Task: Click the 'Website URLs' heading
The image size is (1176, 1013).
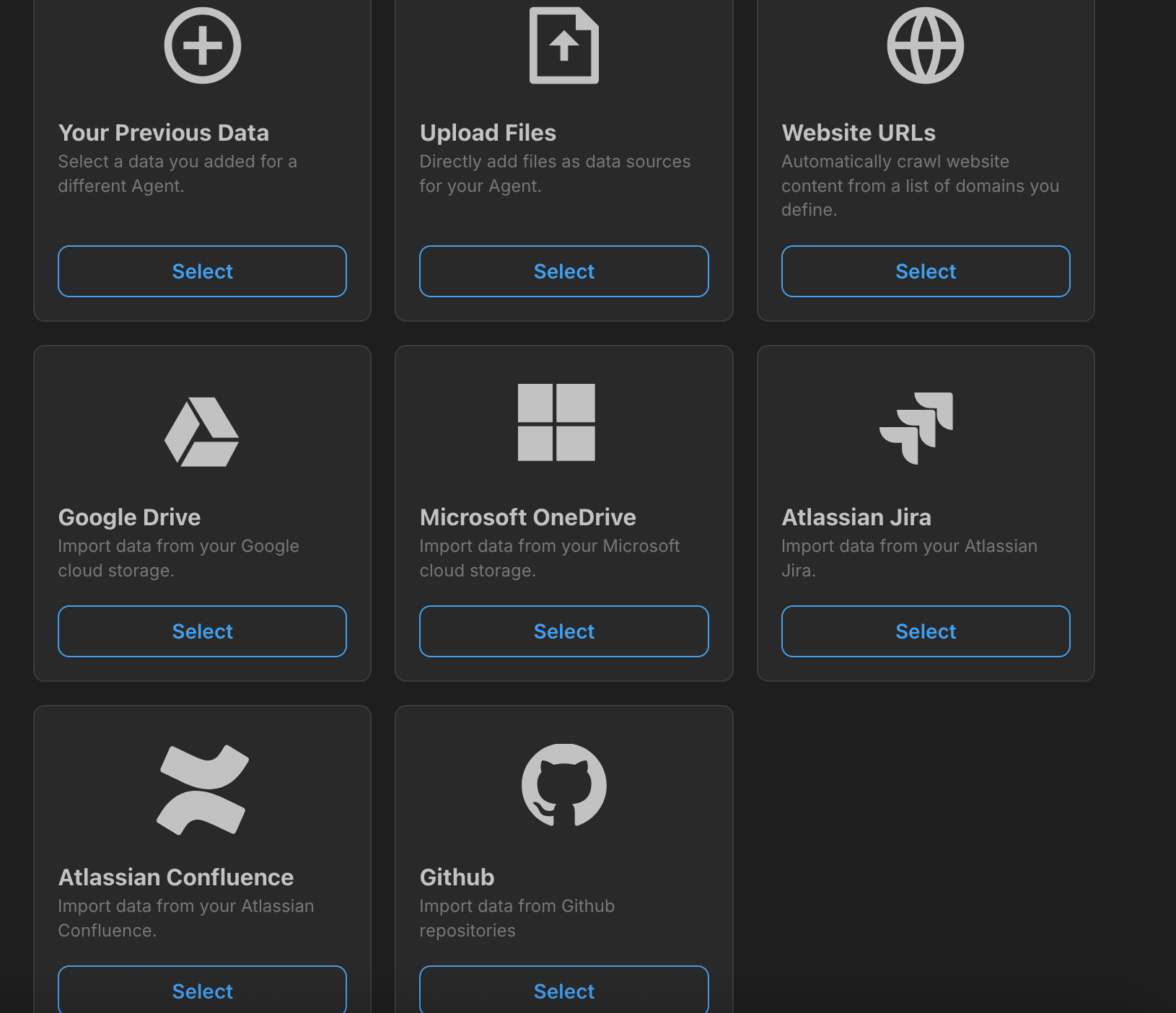Action: tap(859, 133)
